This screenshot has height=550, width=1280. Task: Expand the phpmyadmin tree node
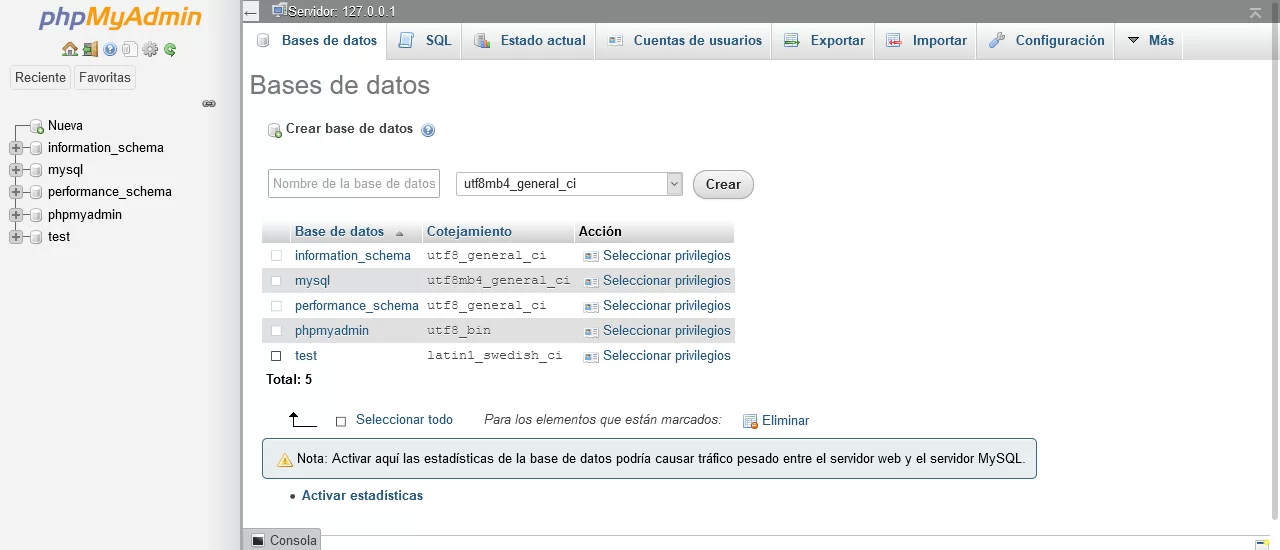click(16, 215)
